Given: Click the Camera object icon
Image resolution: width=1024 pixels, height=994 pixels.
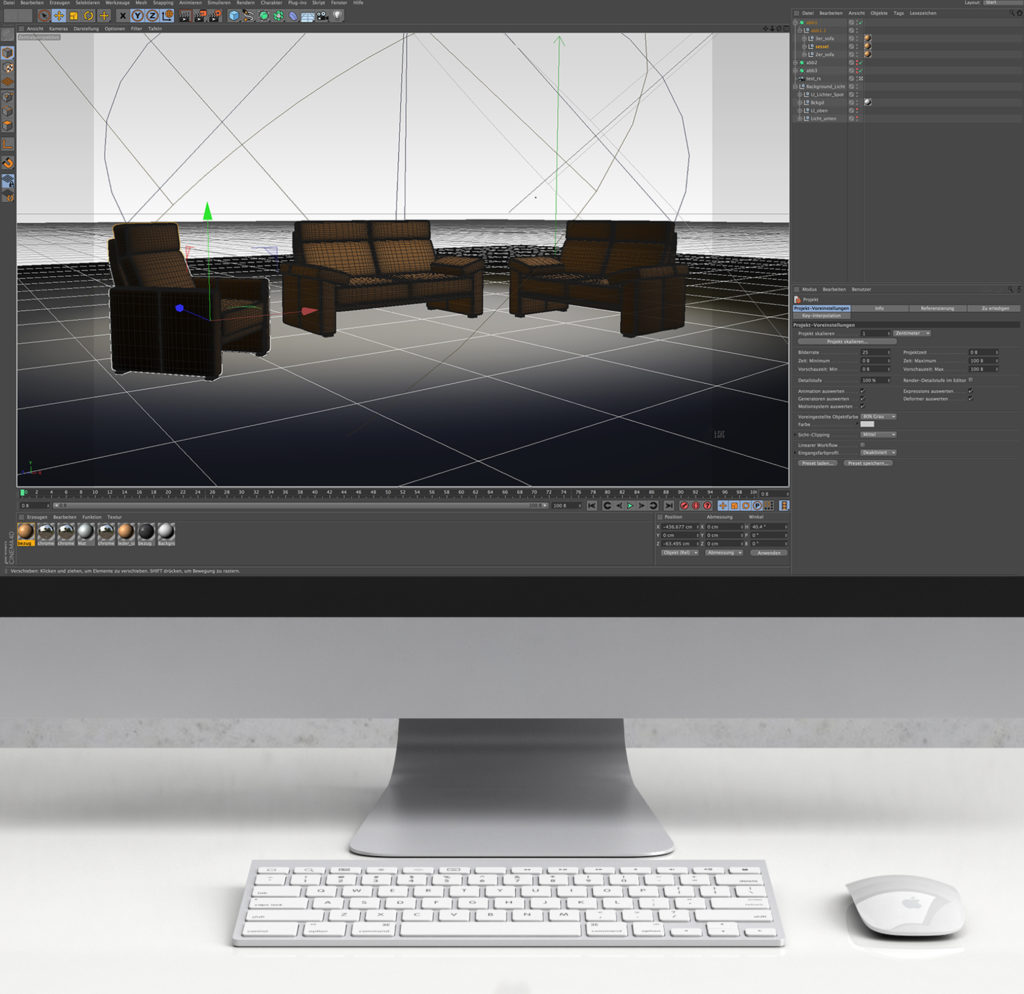Looking at the screenshot, I should [x=322, y=16].
